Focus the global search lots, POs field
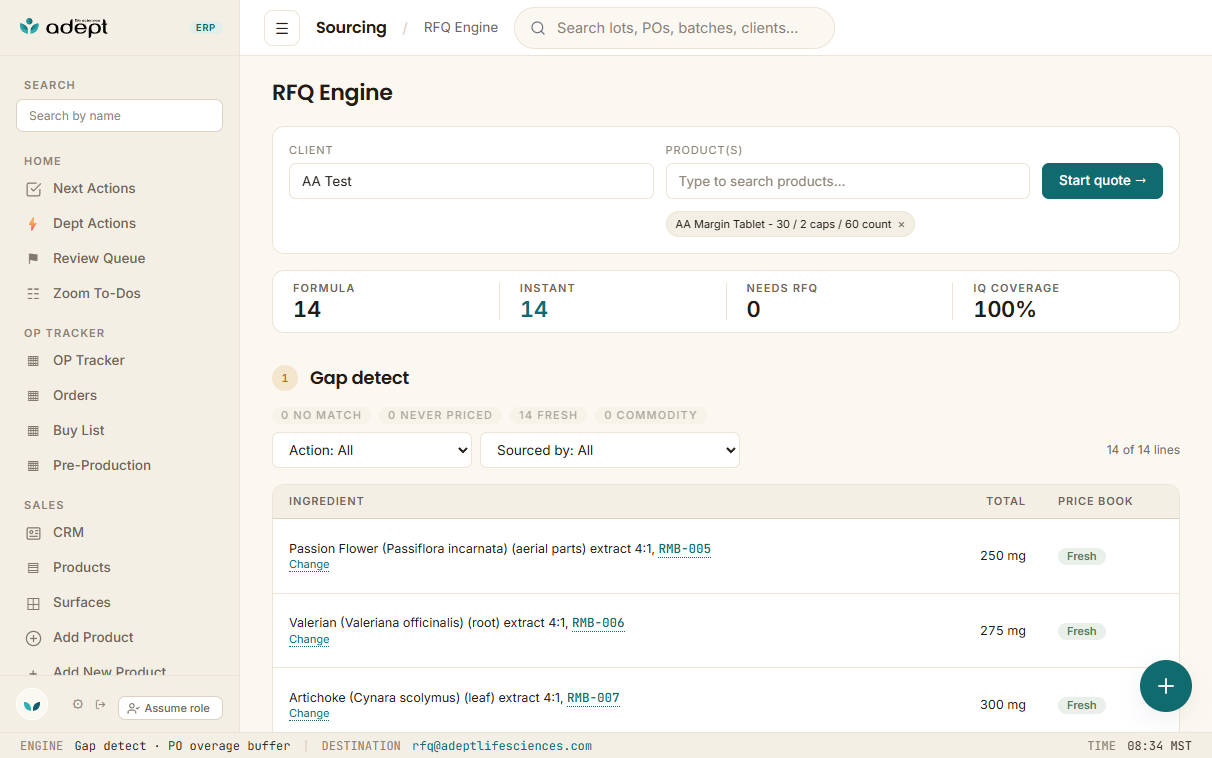The height and width of the screenshot is (758, 1212). coord(674,28)
